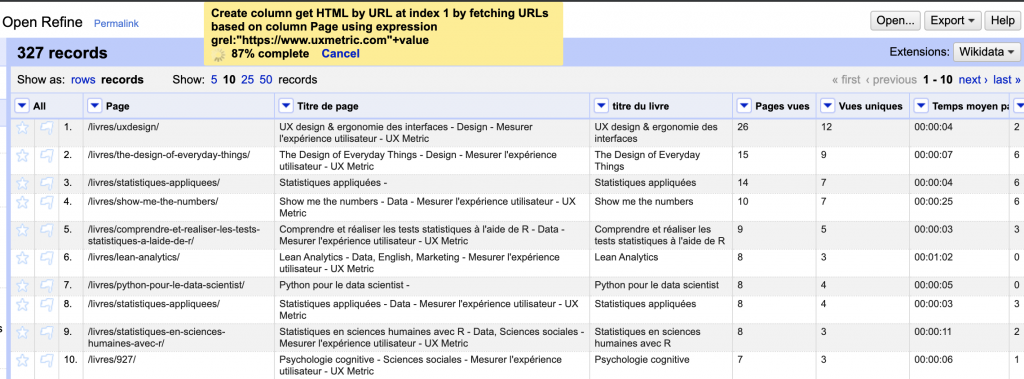Star row 1 /livres/uxdesign/

pos(23,127)
